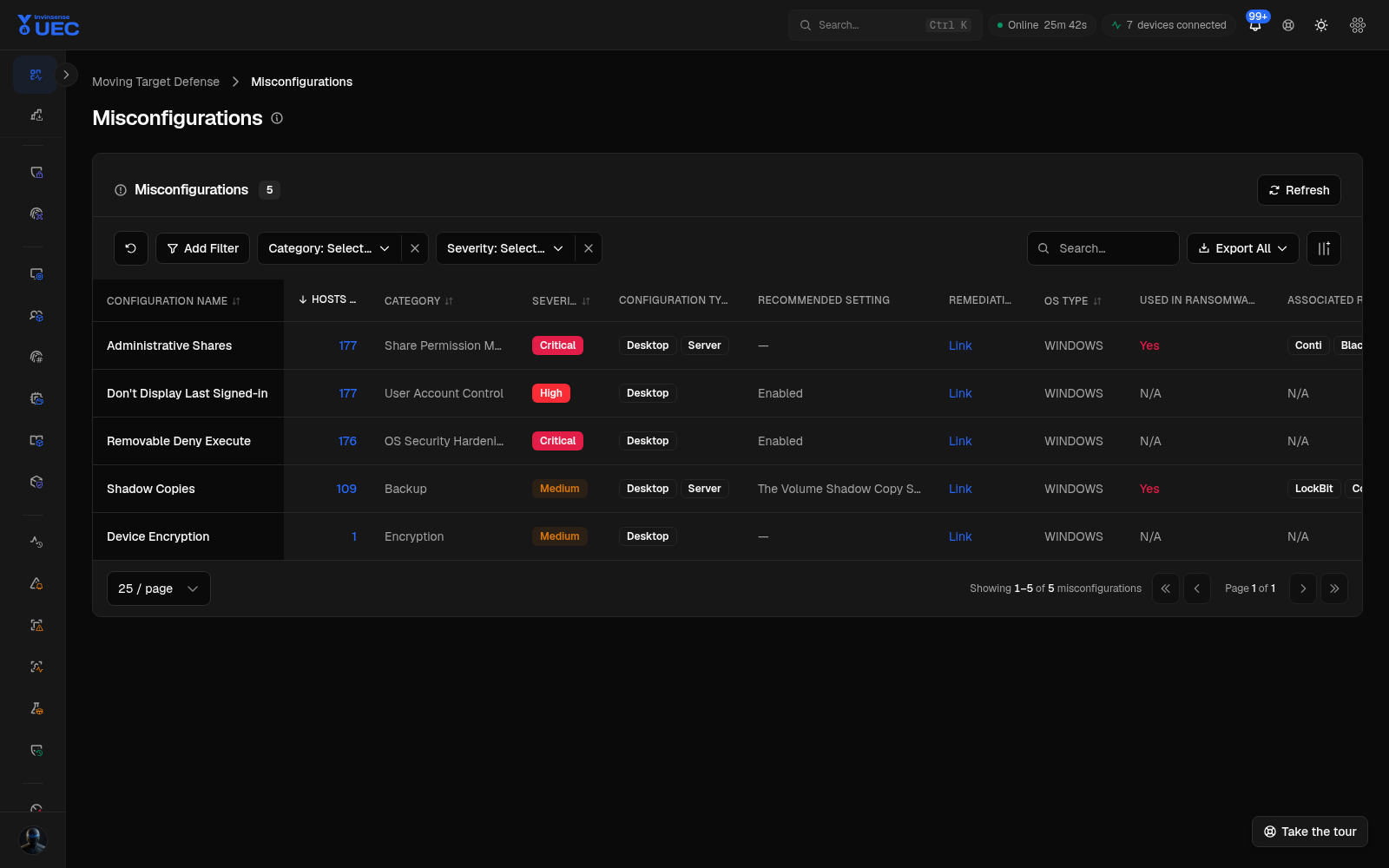Viewport: 1389px width, 868px height.
Task: Click user avatar at sidebar bottom
Action: (x=33, y=839)
